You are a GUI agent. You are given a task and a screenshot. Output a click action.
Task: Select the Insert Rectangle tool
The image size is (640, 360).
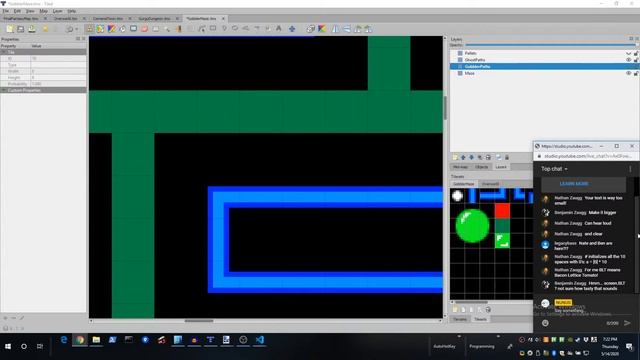pyautogui.click(x=213, y=29)
